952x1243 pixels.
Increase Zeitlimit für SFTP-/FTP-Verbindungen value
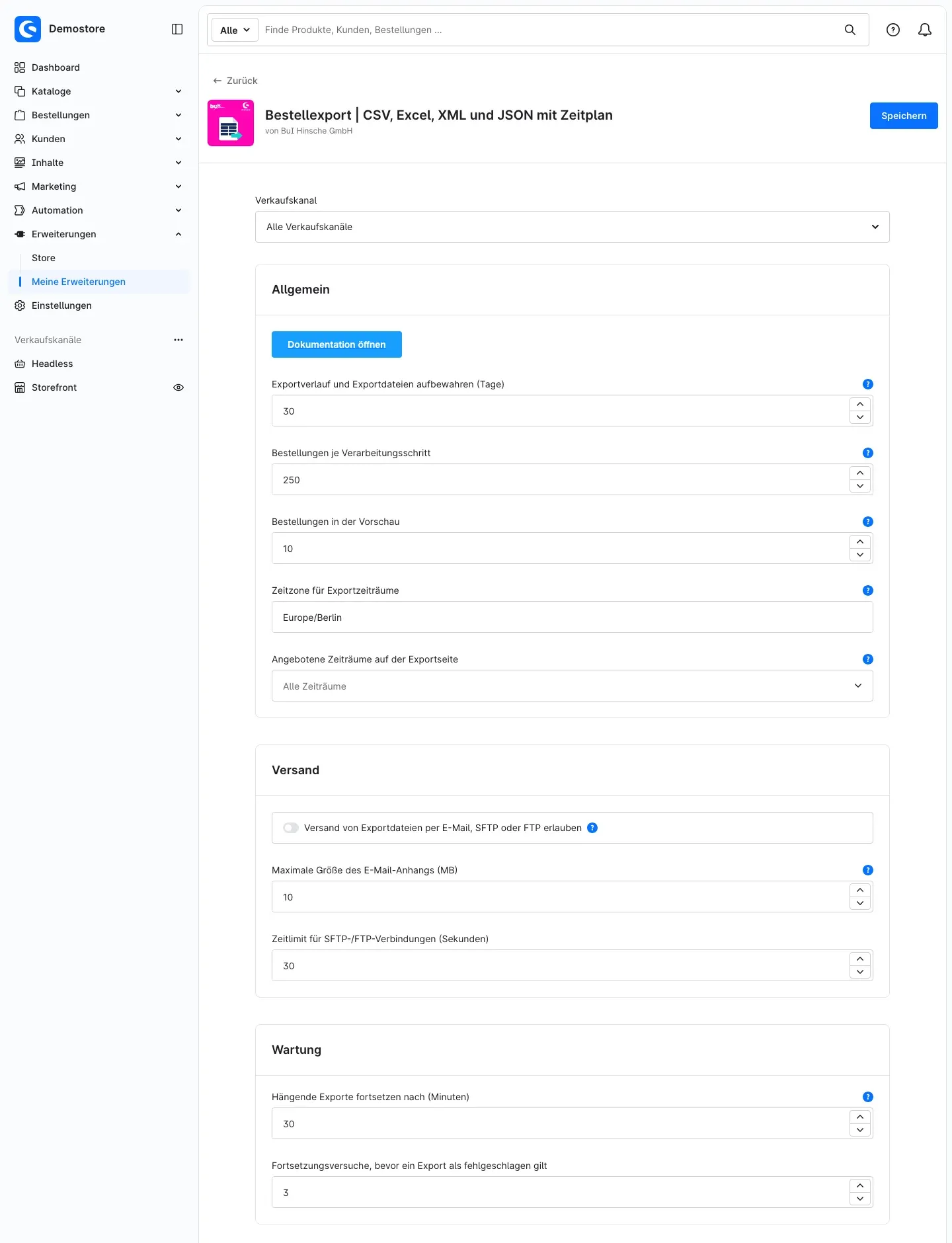point(860,959)
